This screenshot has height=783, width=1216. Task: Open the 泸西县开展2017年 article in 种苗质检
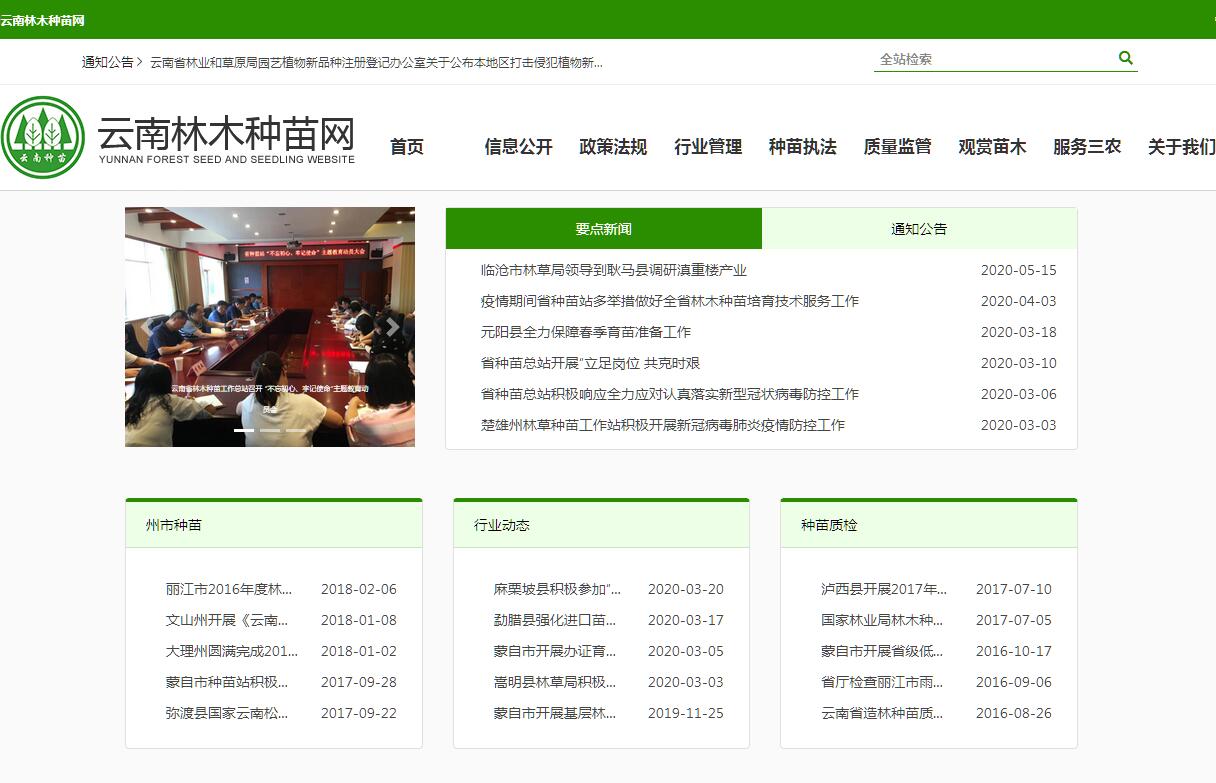pyautogui.click(x=883, y=589)
